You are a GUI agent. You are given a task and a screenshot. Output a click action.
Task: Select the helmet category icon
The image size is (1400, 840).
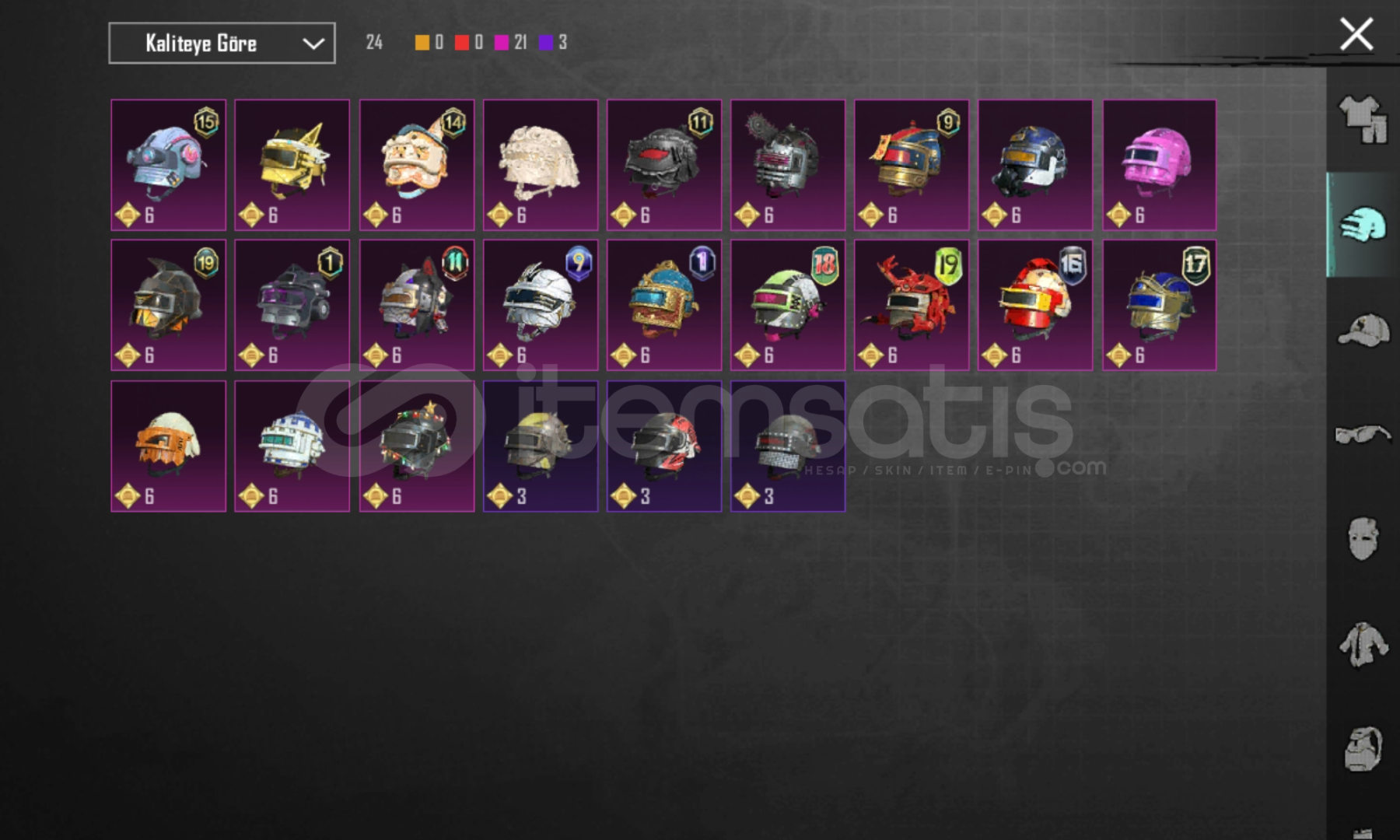tap(1363, 225)
